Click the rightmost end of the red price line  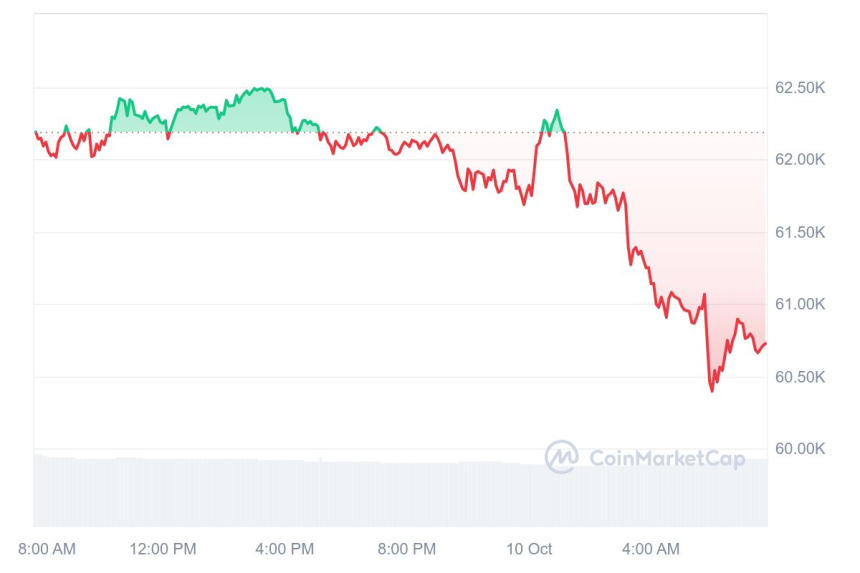[766, 344]
